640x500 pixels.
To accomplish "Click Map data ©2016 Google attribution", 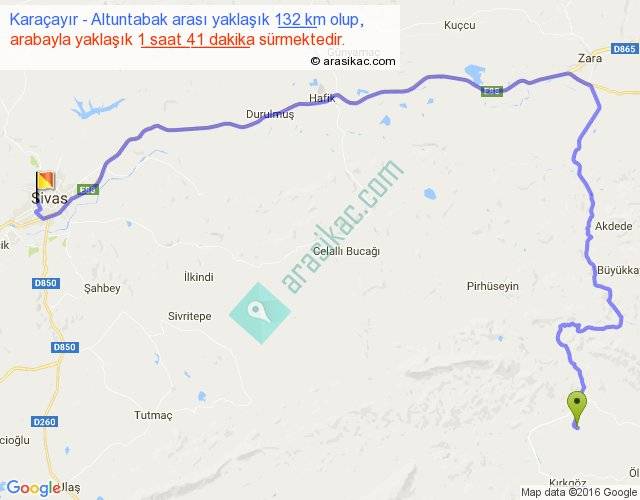I will (x=579, y=492).
